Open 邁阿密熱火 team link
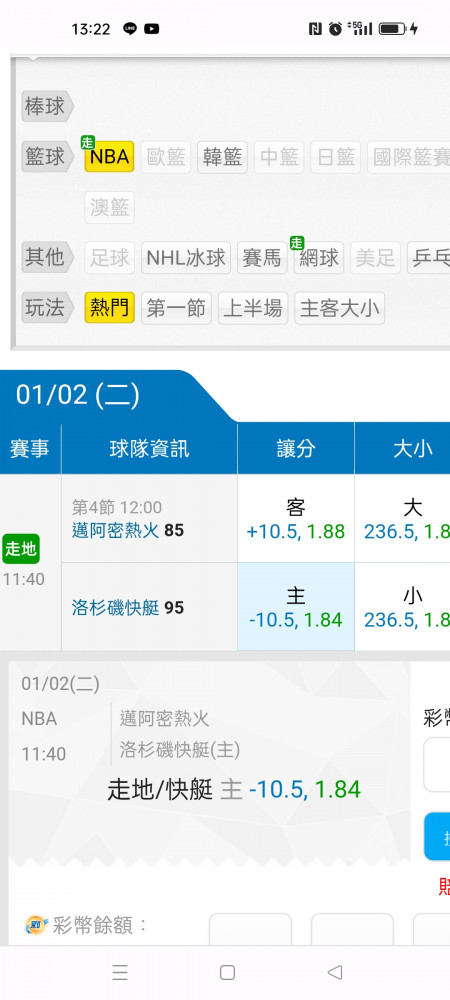Screen dimensions: 450x1000 click(x=115, y=530)
